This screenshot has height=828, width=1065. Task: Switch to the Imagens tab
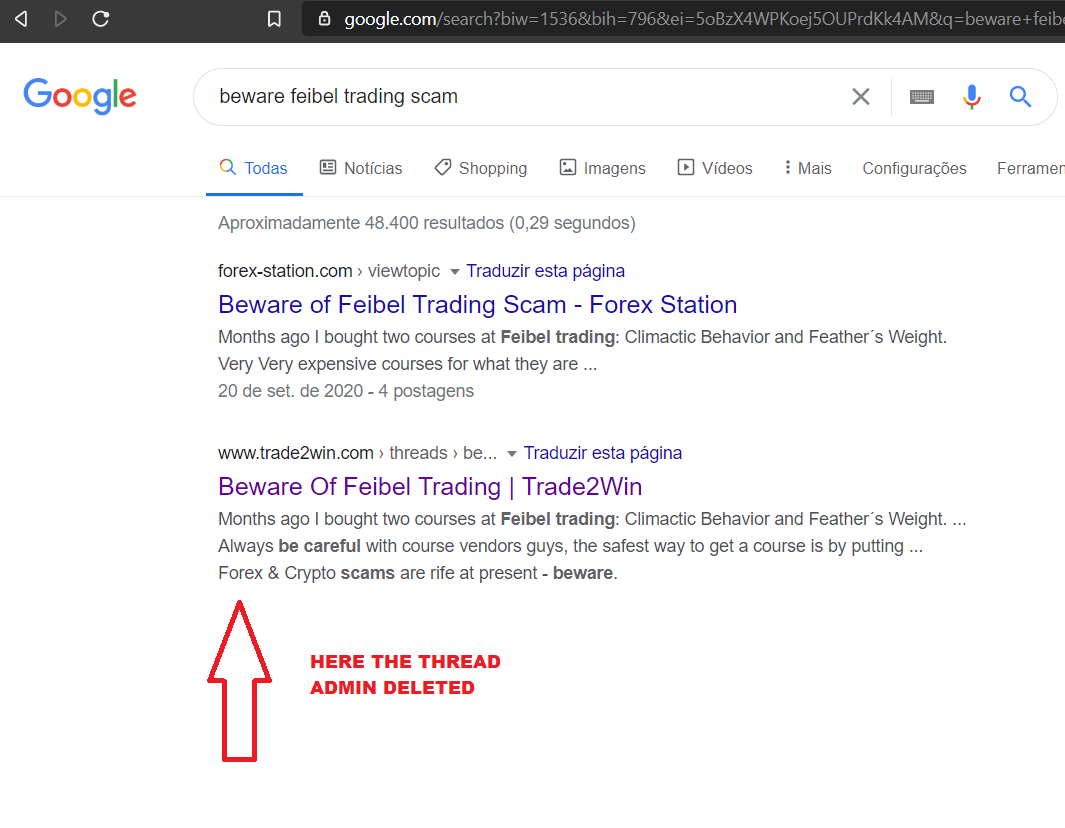(x=602, y=168)
